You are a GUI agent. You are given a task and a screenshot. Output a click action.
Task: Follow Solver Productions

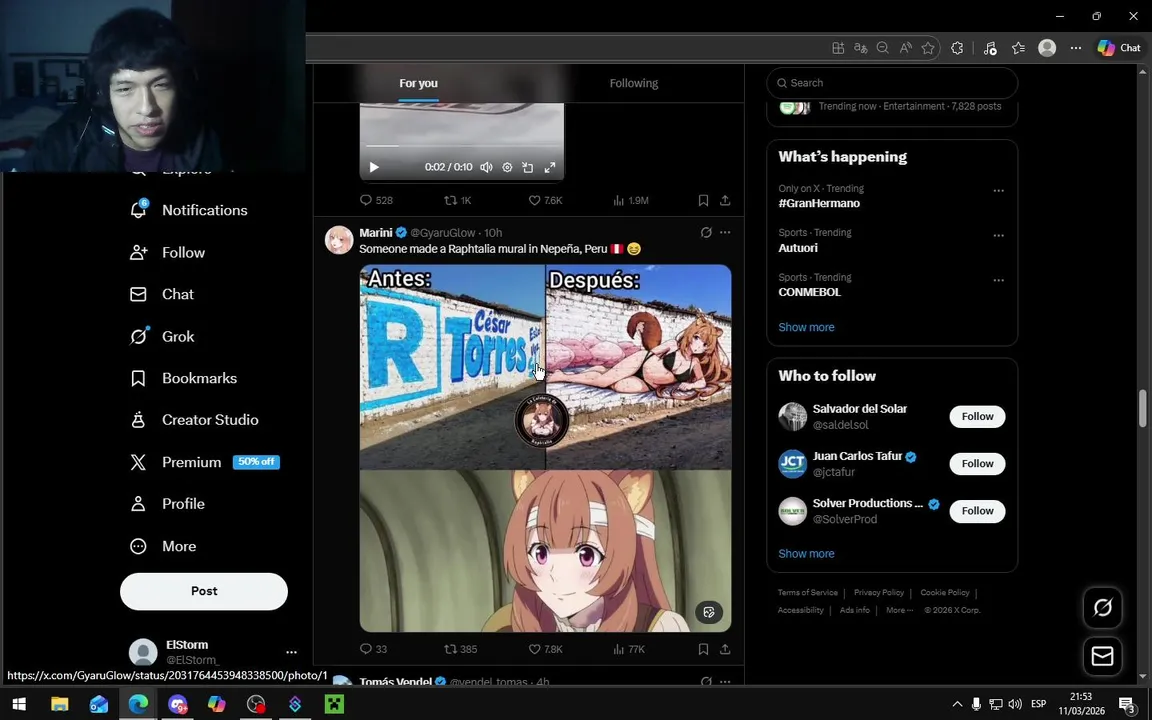pos(977,511)
